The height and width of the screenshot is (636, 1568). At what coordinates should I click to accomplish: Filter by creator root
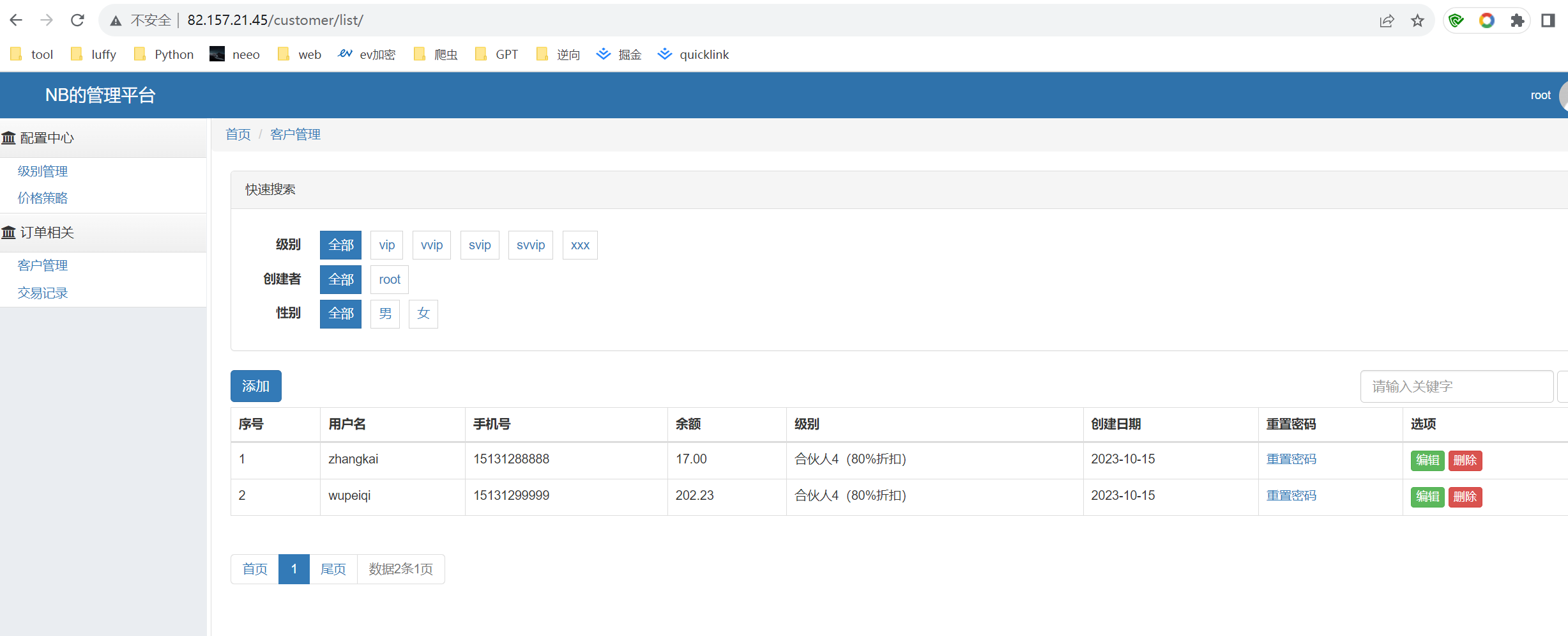[389, 279]
